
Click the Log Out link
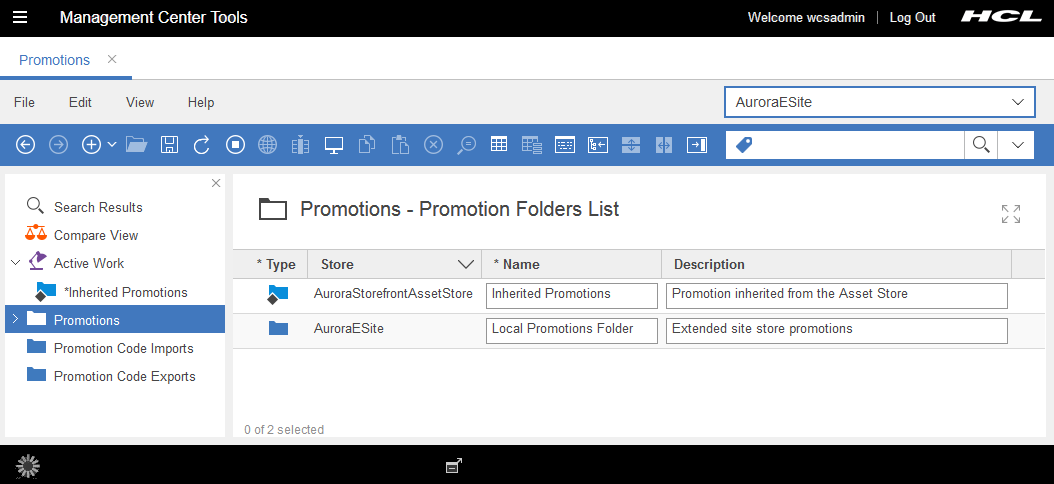(912, 17)
